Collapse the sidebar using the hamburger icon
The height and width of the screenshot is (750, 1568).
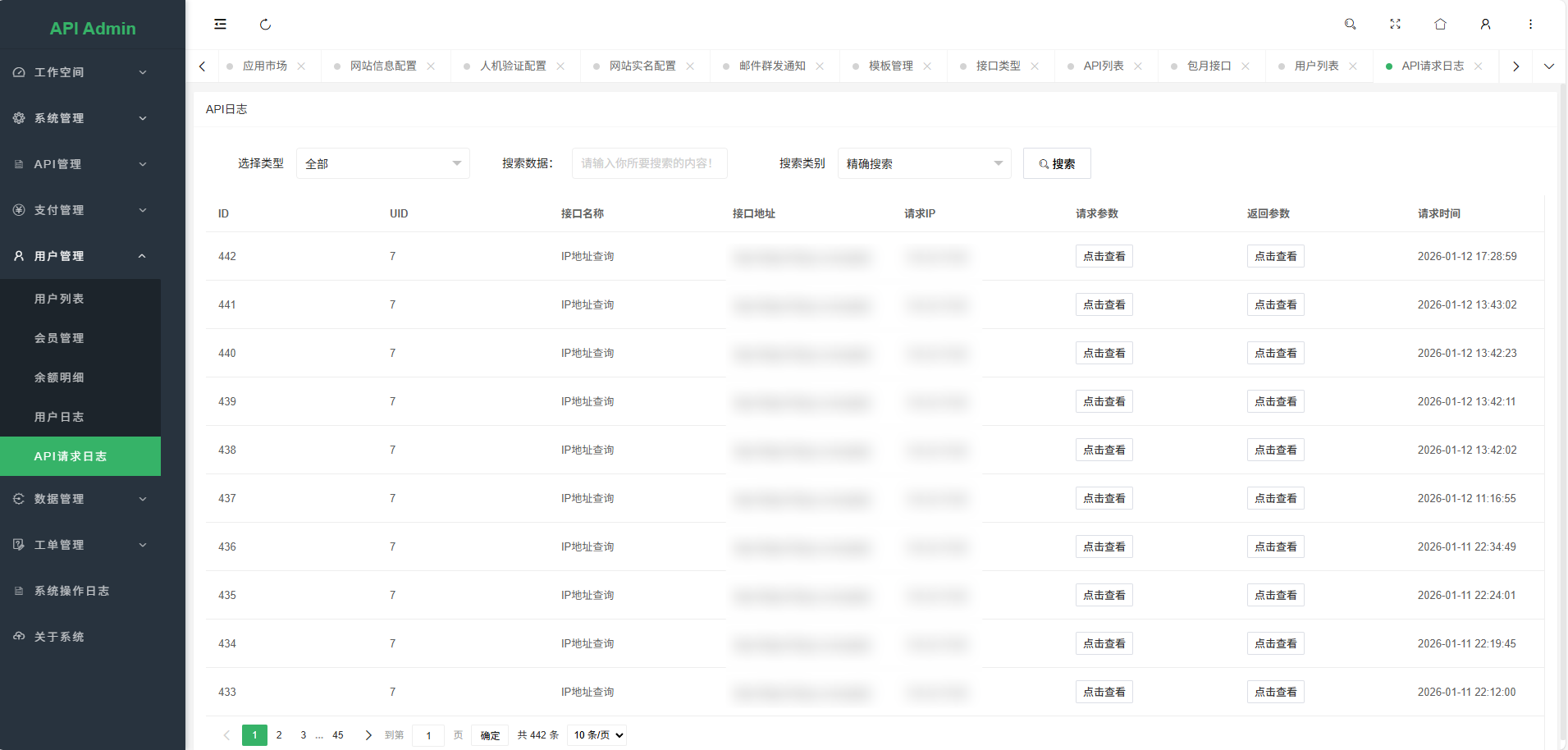(220, 24)
